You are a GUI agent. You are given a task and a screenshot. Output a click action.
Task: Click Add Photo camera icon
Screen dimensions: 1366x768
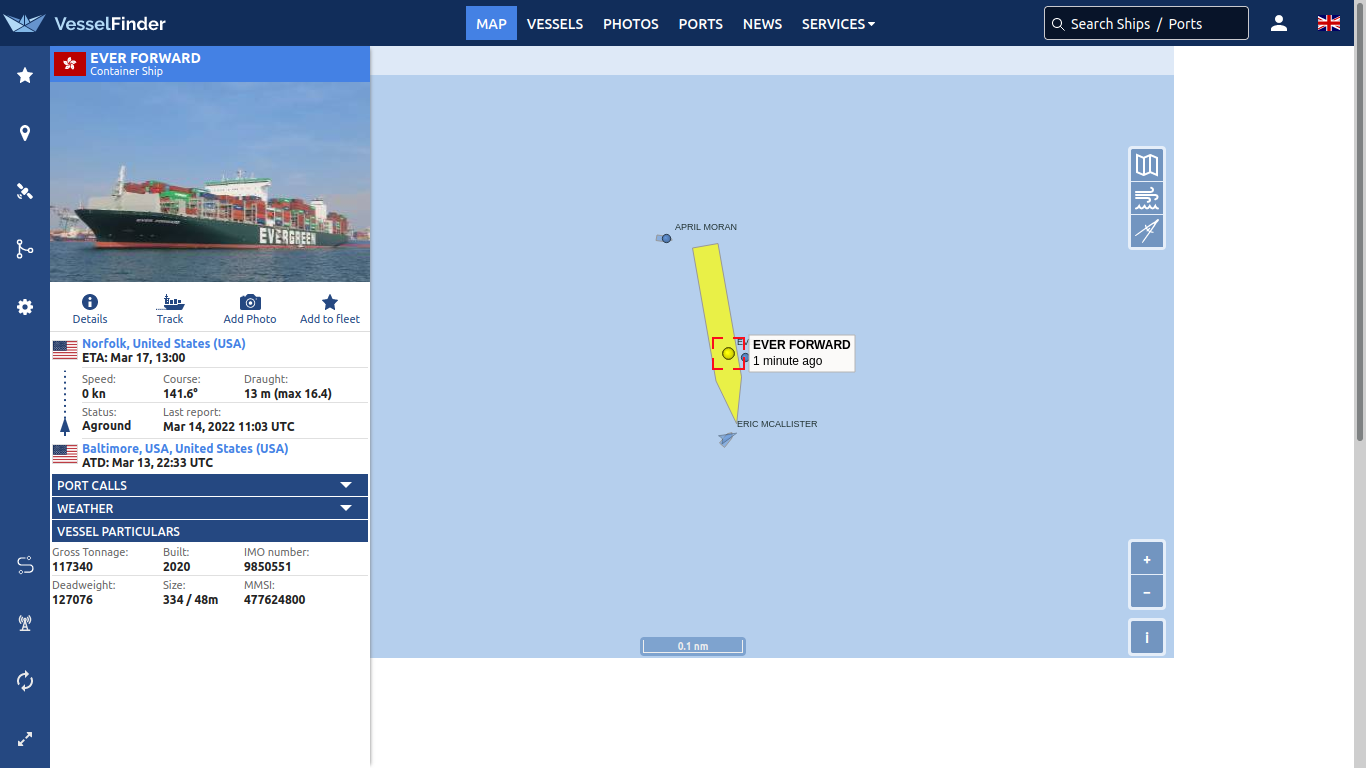click(x=250, y=309)
